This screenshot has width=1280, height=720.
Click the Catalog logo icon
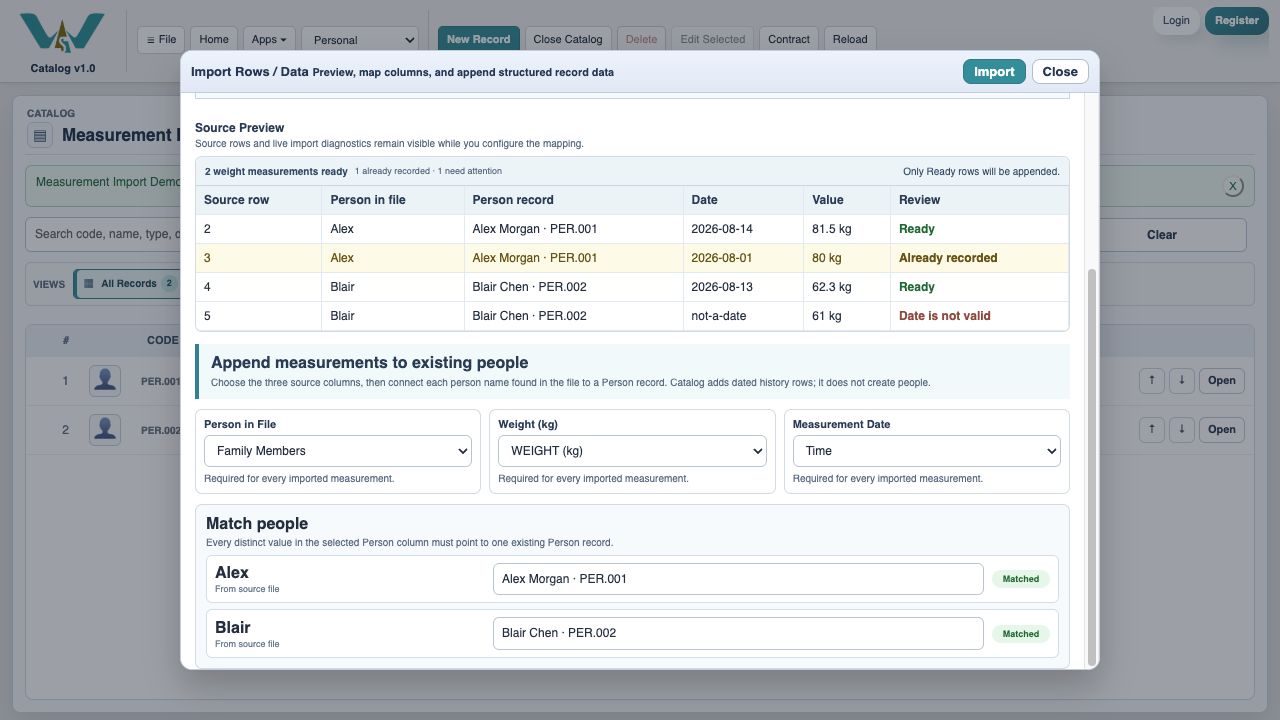click(x=62, y=34)
